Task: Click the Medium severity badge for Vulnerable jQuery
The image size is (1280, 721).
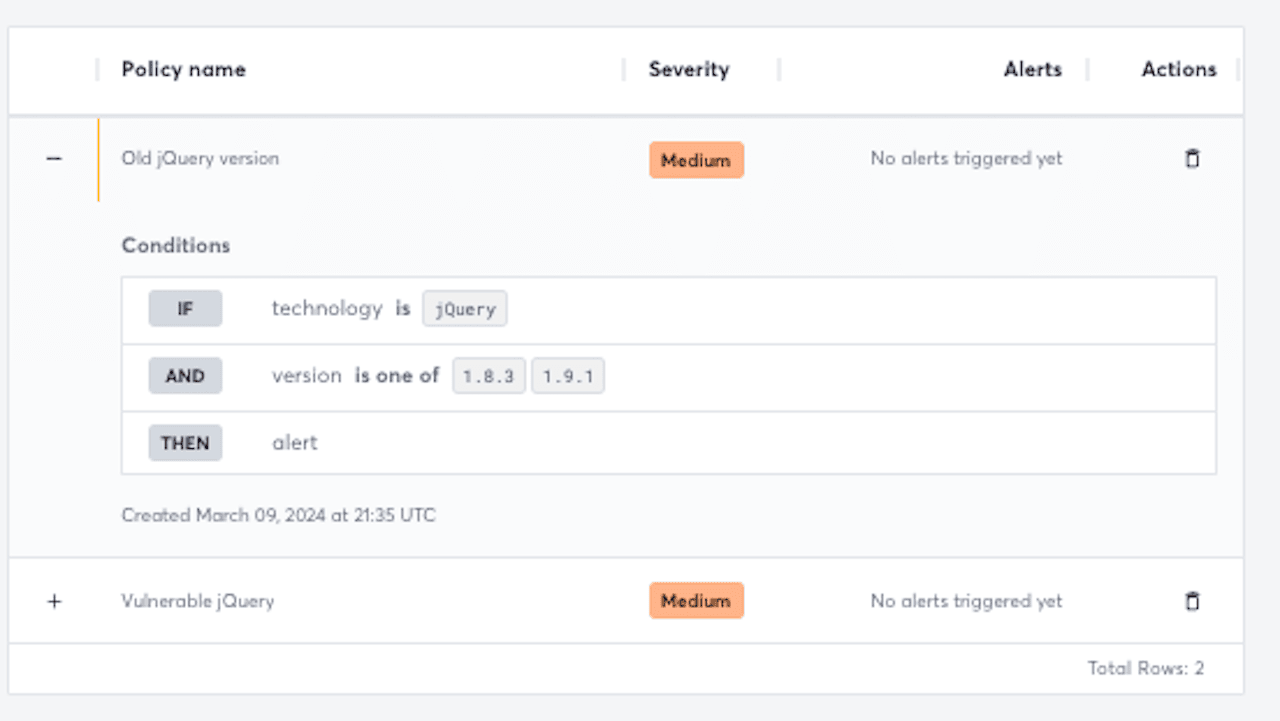Action: [x=696, y=600]
